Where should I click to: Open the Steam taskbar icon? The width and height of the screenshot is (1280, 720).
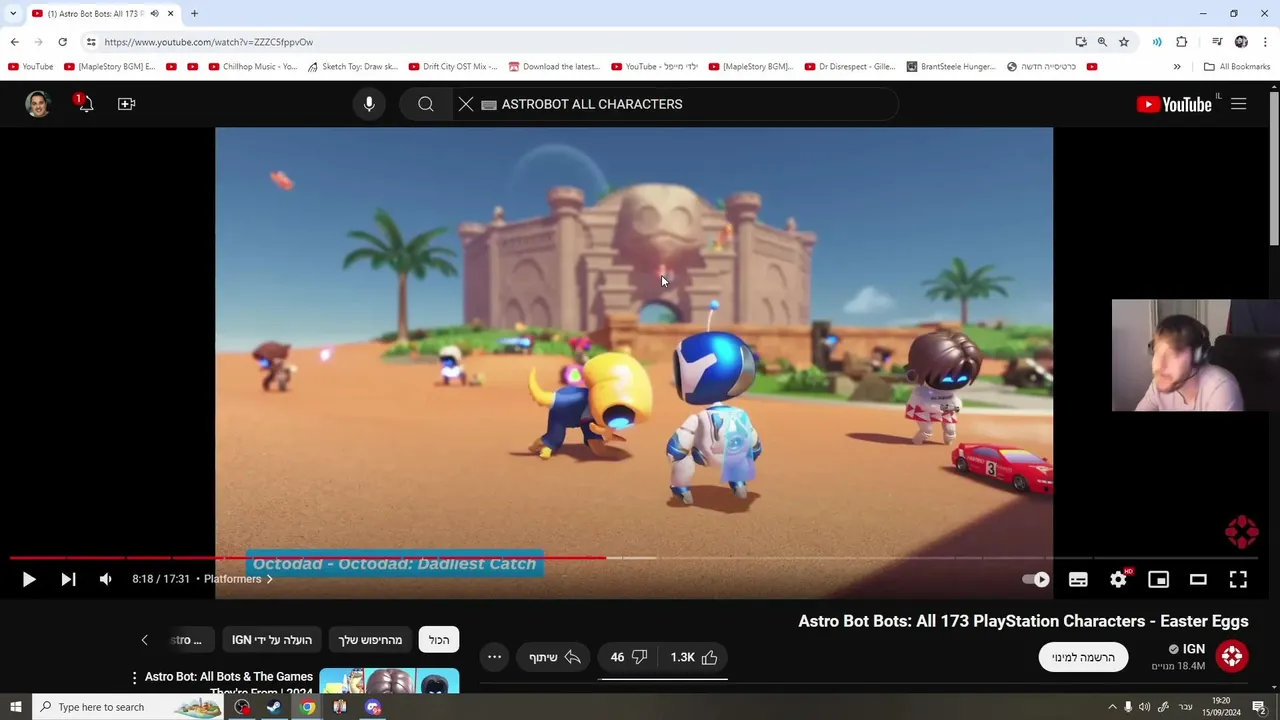pos(274,707)
